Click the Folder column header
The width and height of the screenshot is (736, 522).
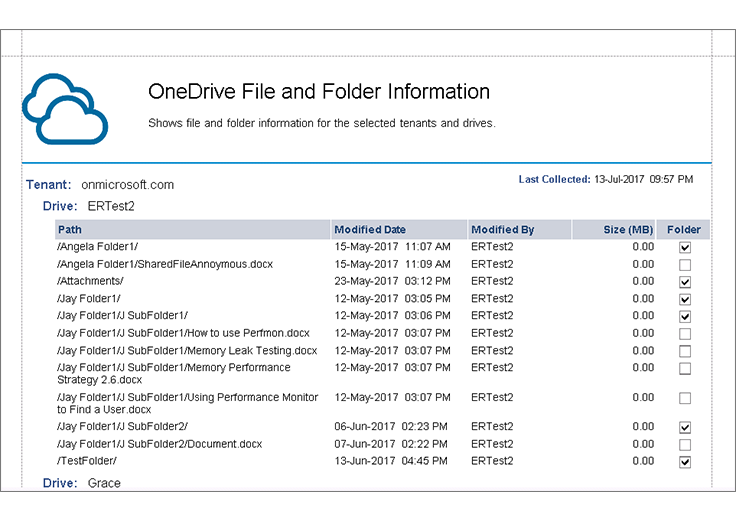[683, 230]
